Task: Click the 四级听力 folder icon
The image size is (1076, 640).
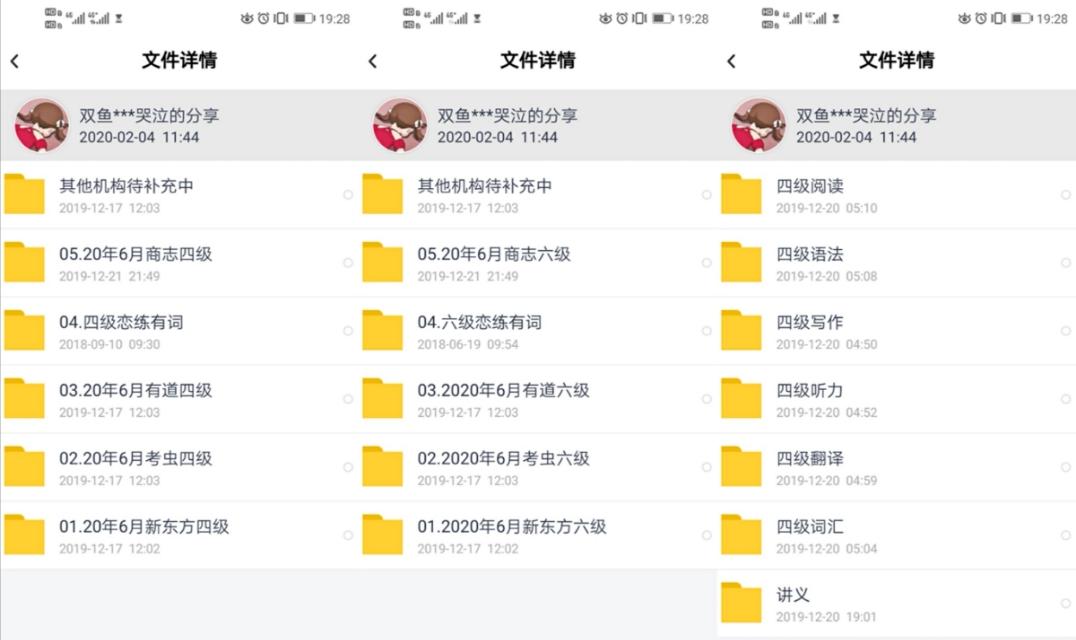Action: pyautogui.click(x=741, y=399)
